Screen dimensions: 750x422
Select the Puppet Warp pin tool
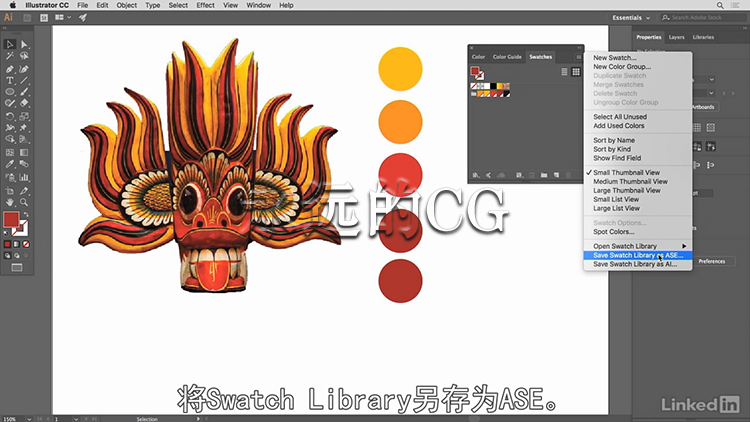tap(24, 128)
